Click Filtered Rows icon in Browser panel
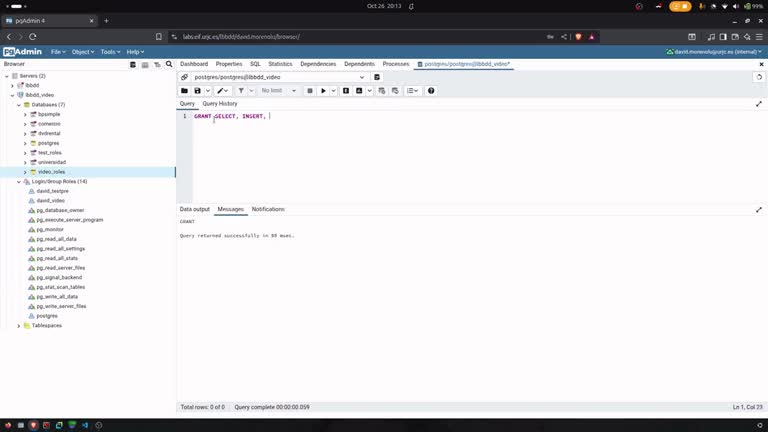Viewport: 768px width, 432px height. click(157, 64)
